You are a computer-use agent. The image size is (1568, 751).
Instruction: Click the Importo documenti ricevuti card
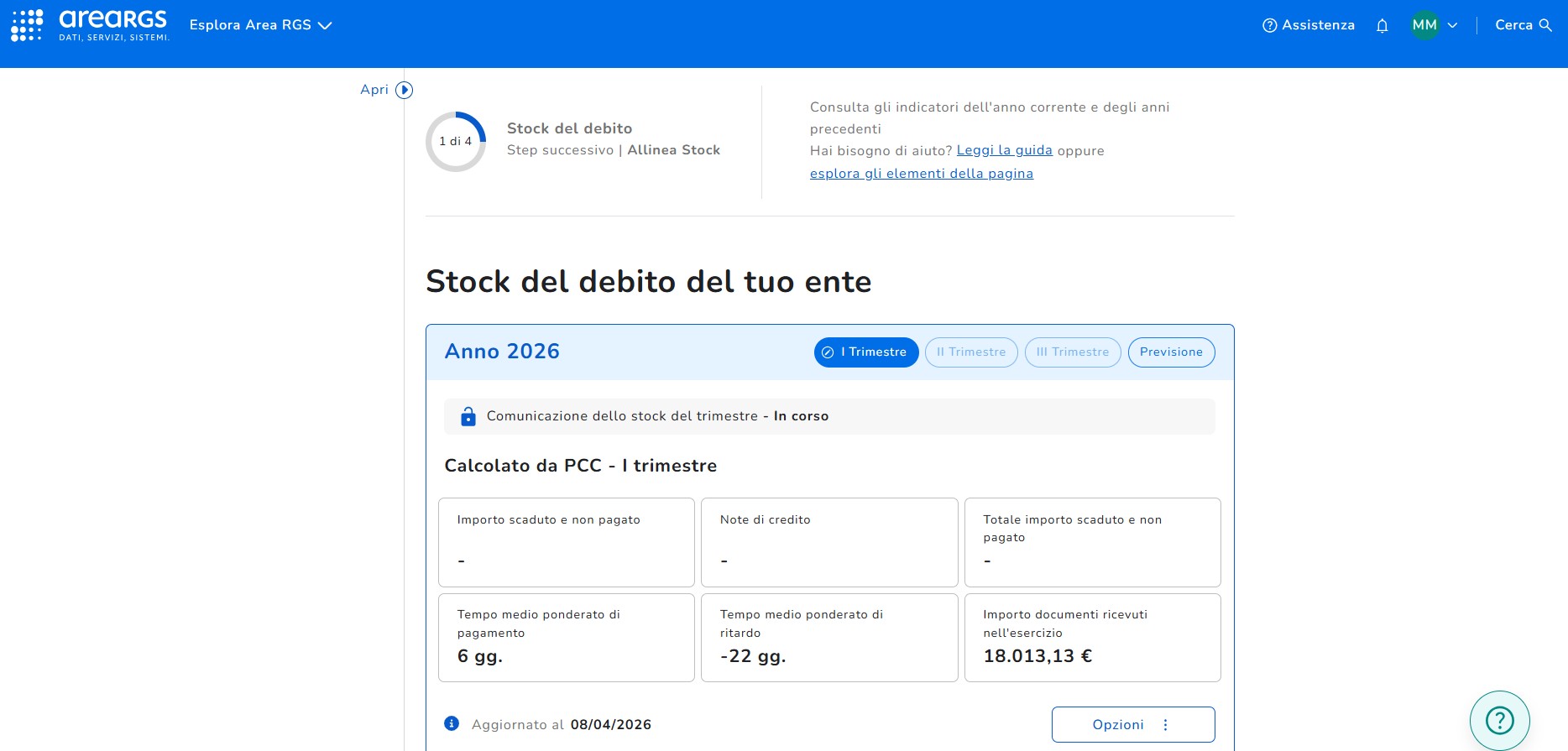(x=1092, y=638)
